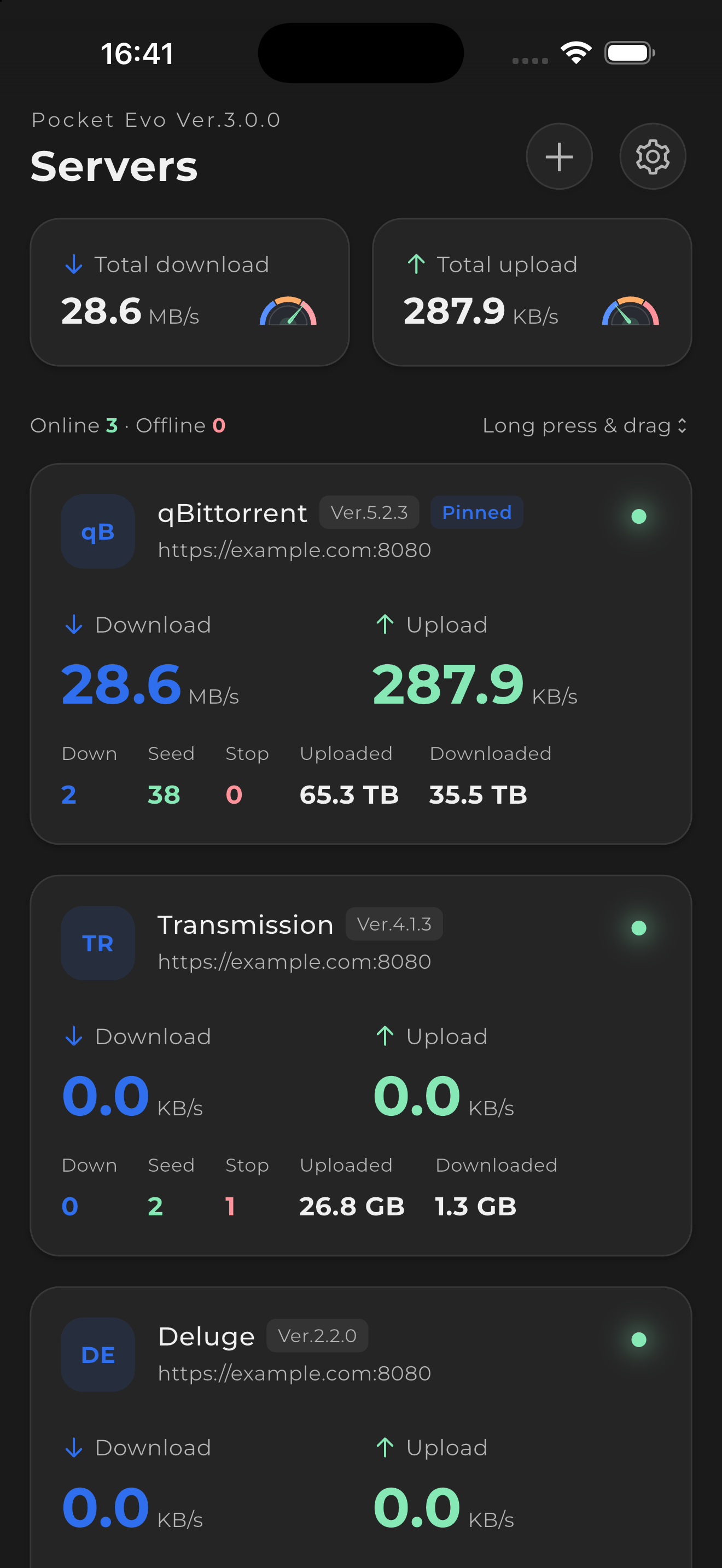This screenshot has height=1568, width=722.
Task: Tap the add server plus button
Action: [559, 156]
